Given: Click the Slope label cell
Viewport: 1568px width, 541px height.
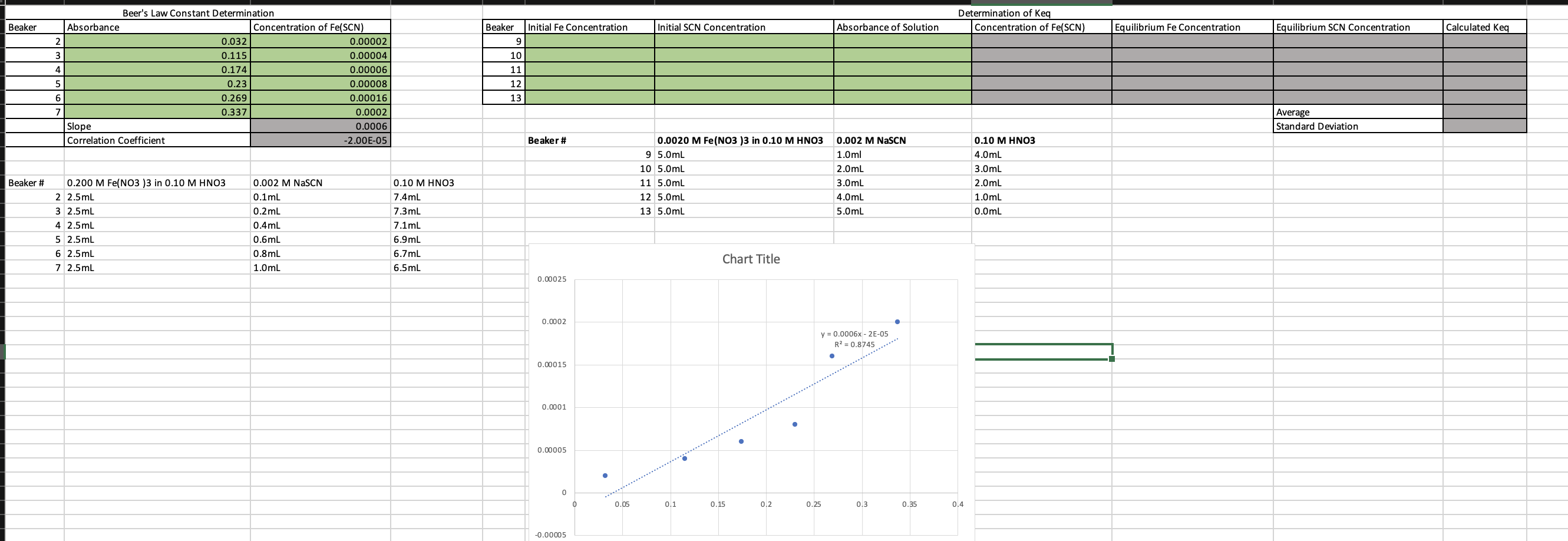Looking at the screenshot, I should point(157,126).
